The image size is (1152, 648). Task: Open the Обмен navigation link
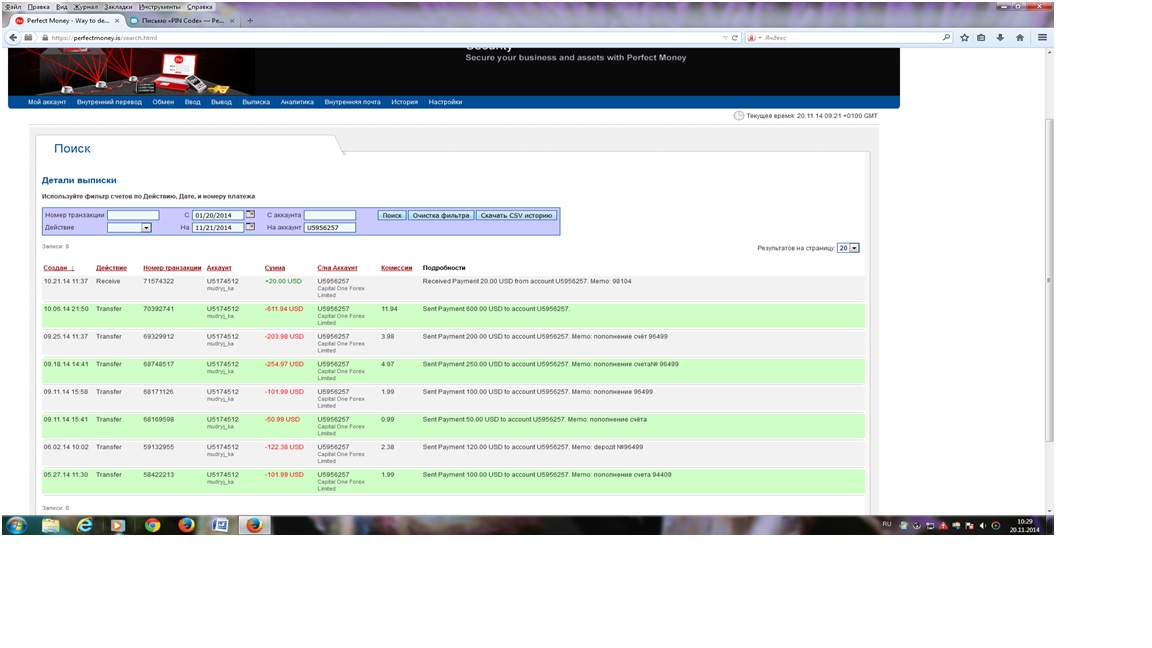(x=163, y=102)
